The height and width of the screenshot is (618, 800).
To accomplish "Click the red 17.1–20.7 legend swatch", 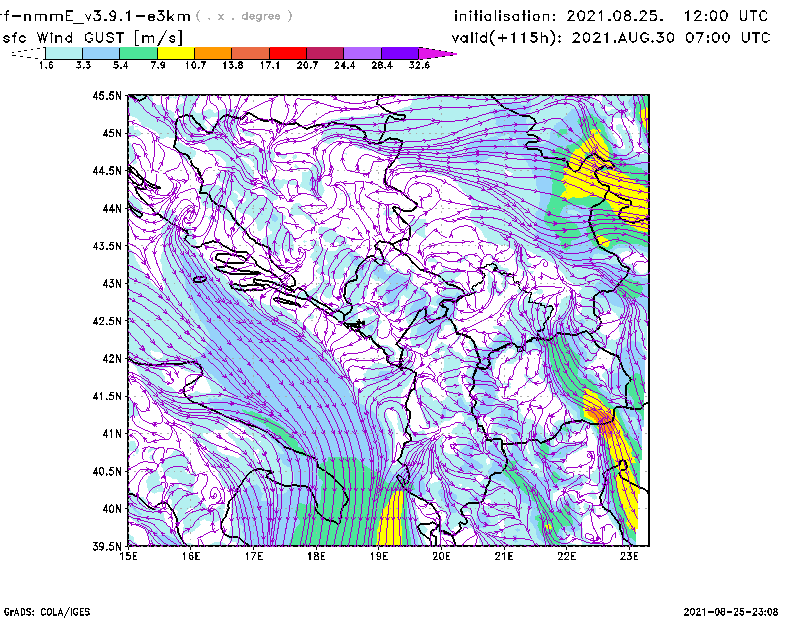I will click(288, 53).
